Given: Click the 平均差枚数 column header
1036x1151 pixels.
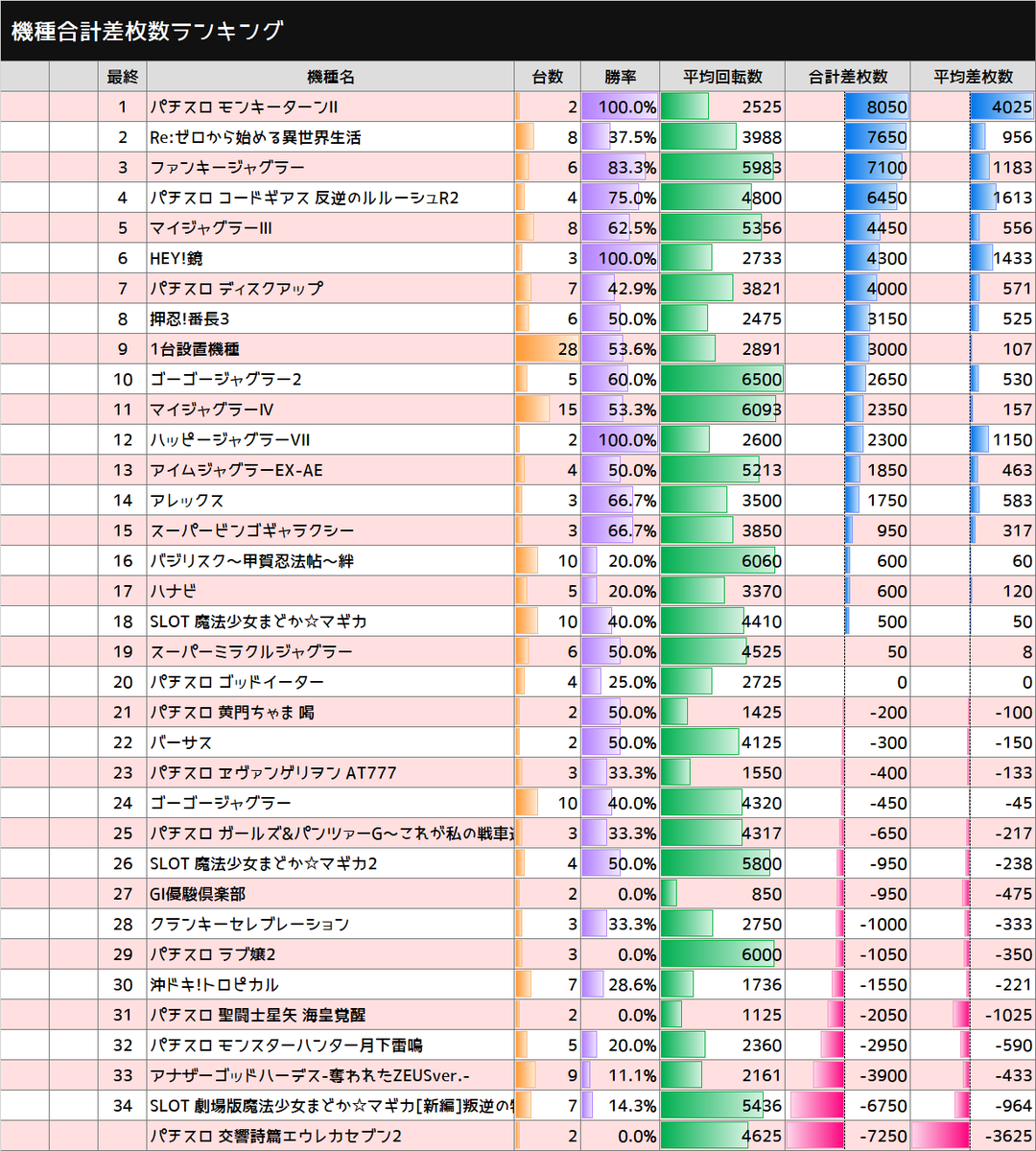Looking at the screenshot, I should pyautogui.click(x=973, y=77).
